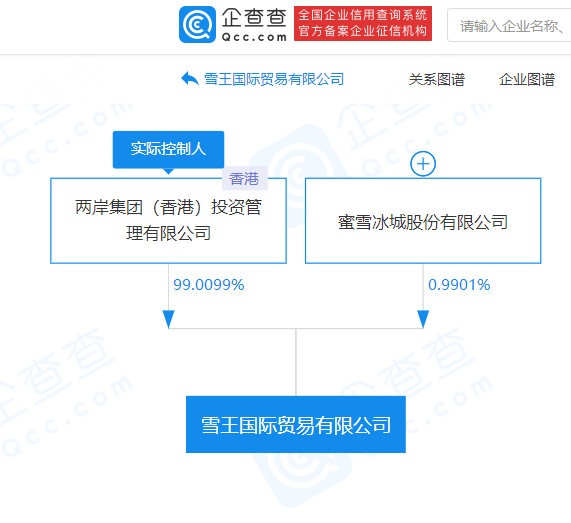Screen dimensions: 571x523
Task: Click the 企查查 brand name text
Action: click(254, 17)
